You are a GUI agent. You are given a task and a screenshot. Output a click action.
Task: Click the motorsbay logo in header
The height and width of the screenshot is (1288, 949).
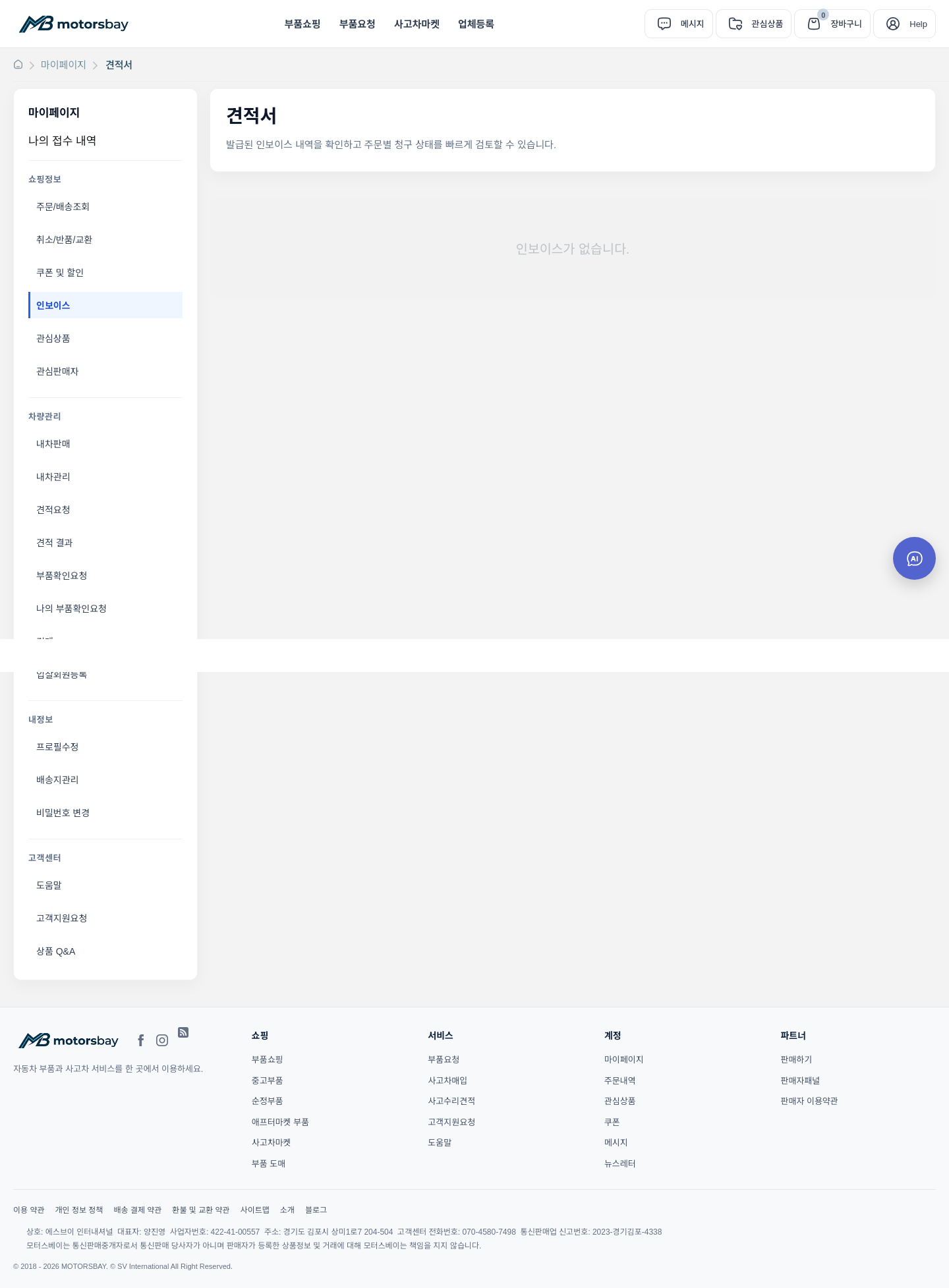[74, 24]
